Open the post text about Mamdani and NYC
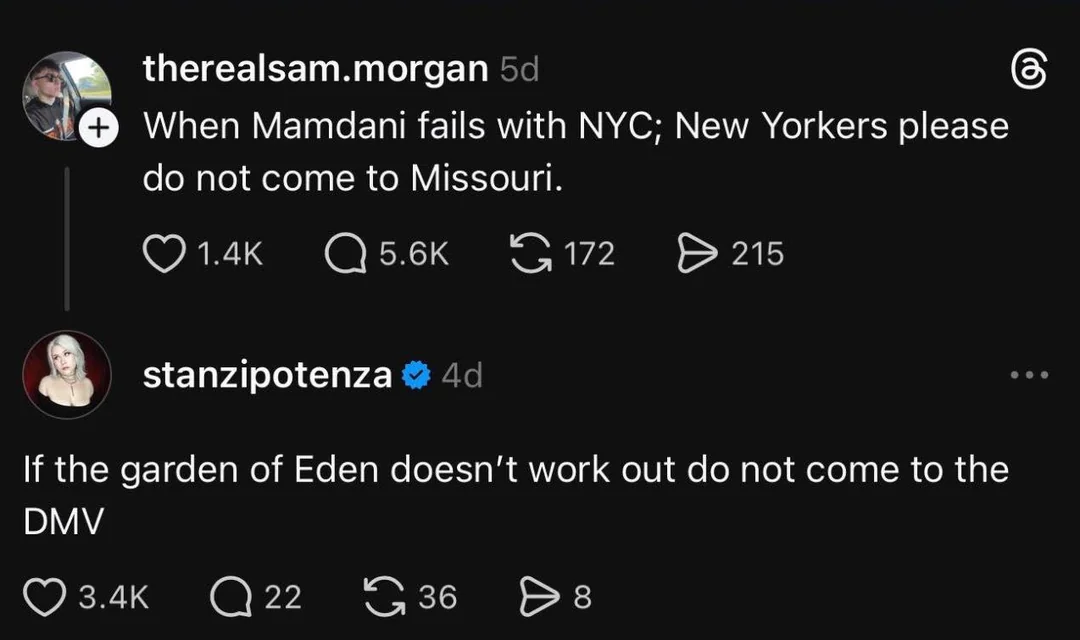This screenshot has height=640, width=1080. pos(575,152)
